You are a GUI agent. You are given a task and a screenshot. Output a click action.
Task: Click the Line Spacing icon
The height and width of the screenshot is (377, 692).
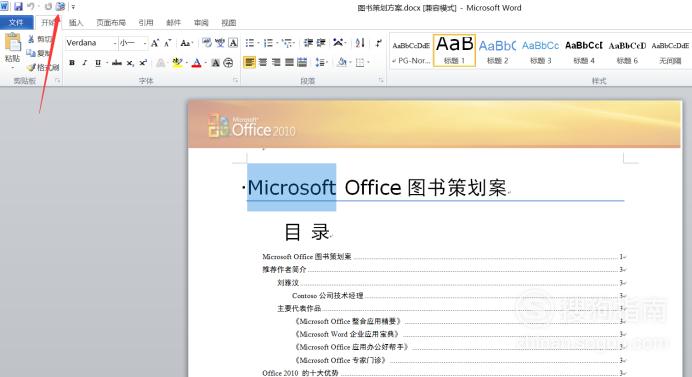(320, 63)
